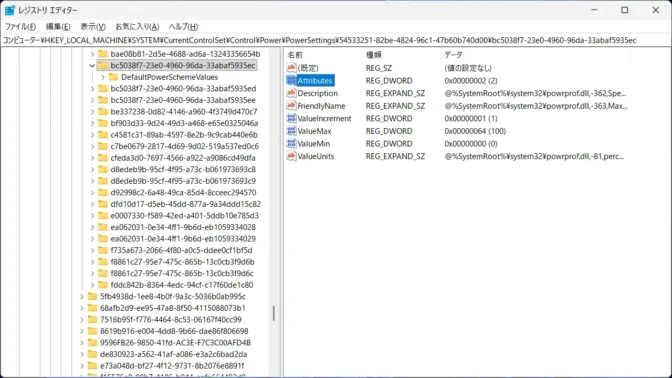The height and width of the screenshot is (378, 672).
Task: Click folder icon of bae08b81-2d5e-4688 key
Action: (x=103, y=54)
